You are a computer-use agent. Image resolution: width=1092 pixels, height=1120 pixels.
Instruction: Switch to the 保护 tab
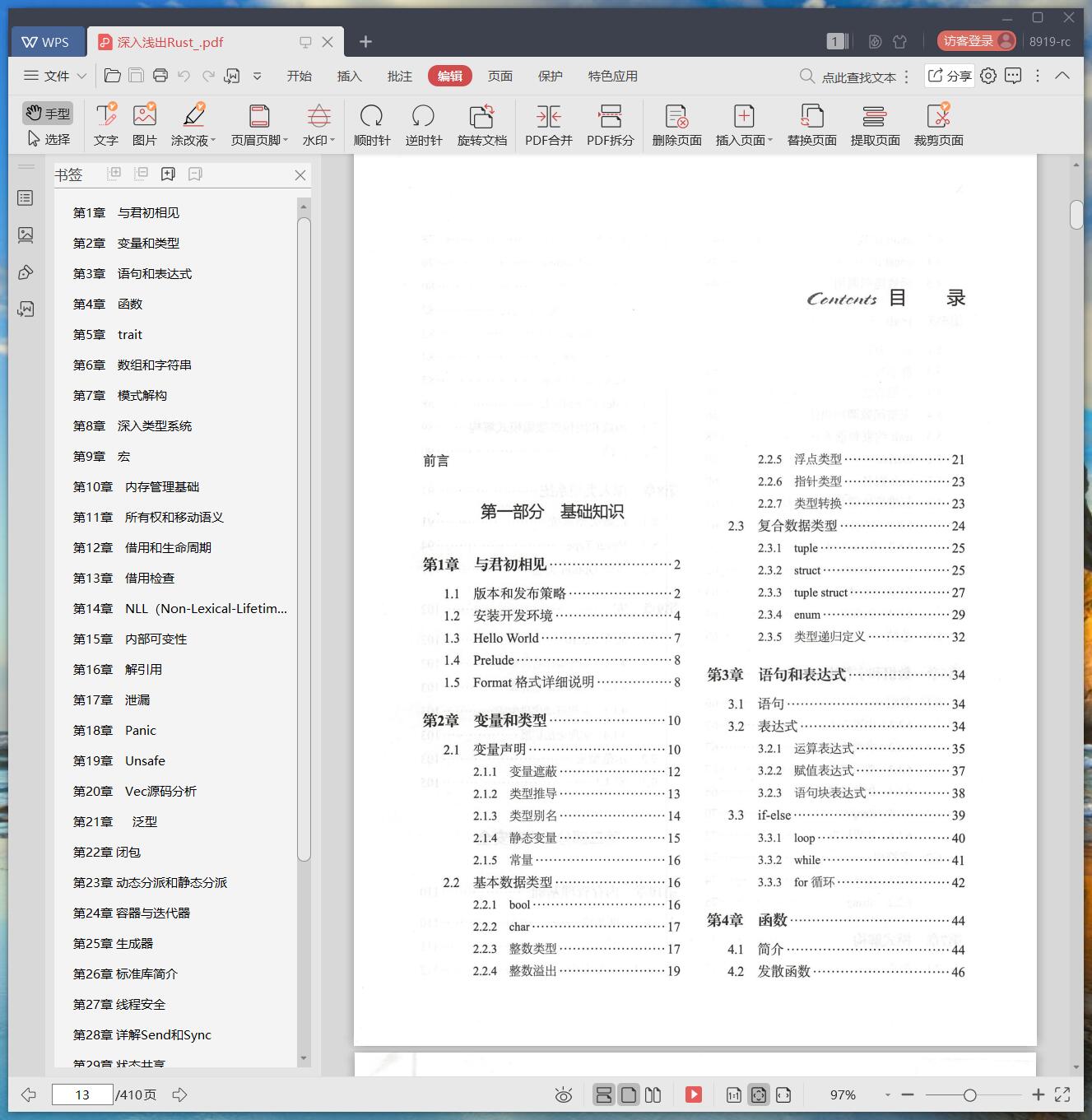click(x=551, y=76)
